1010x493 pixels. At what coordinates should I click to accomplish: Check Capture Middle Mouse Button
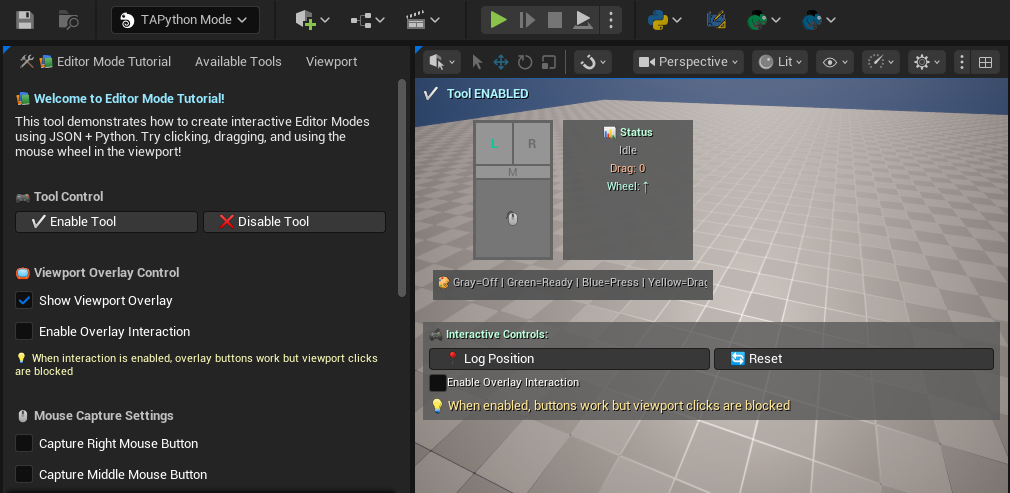(24, 474)
